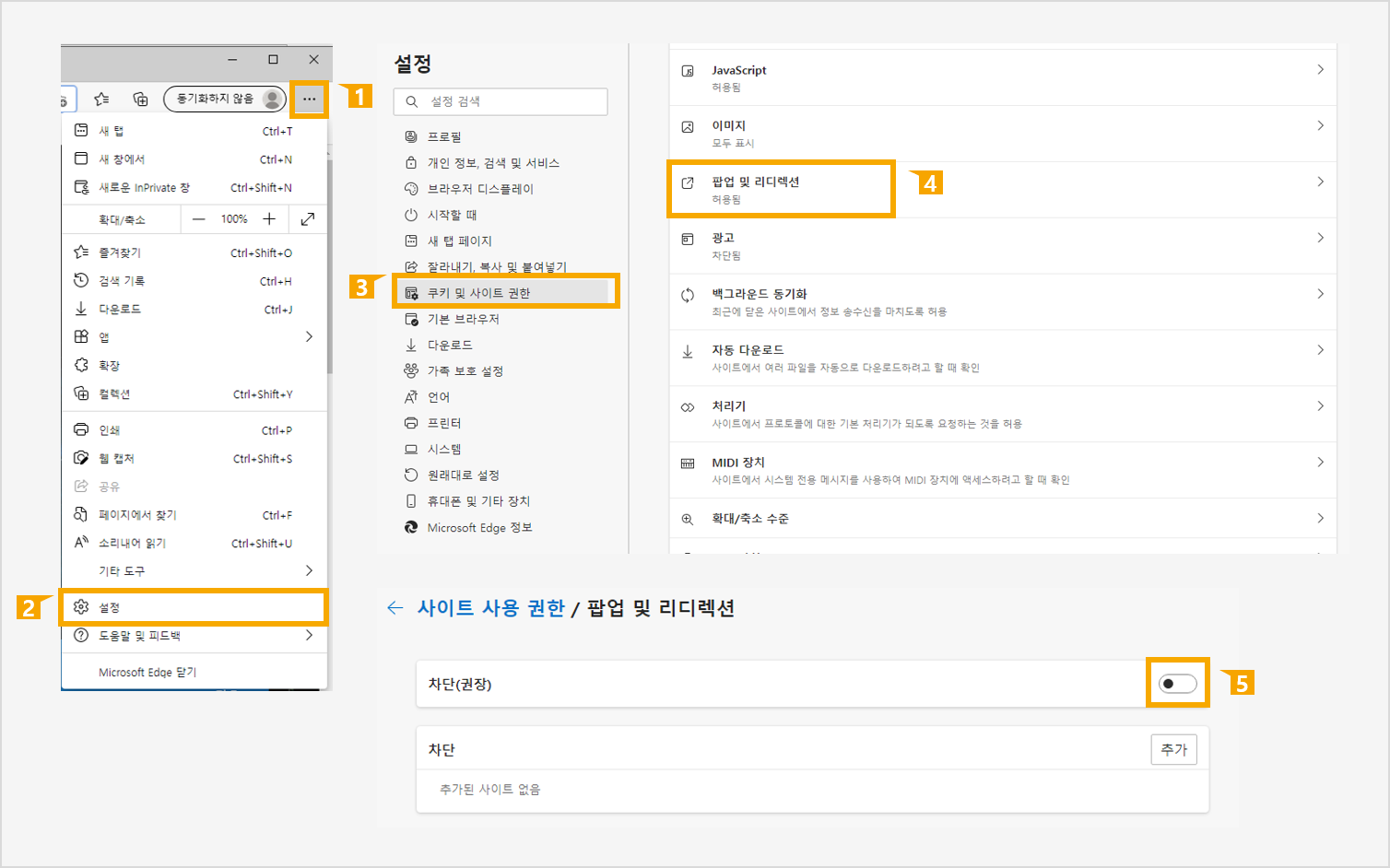Click the collections icon in toolbar
The width and height of the screenshot is (1390, 868).
pos(140,99)
